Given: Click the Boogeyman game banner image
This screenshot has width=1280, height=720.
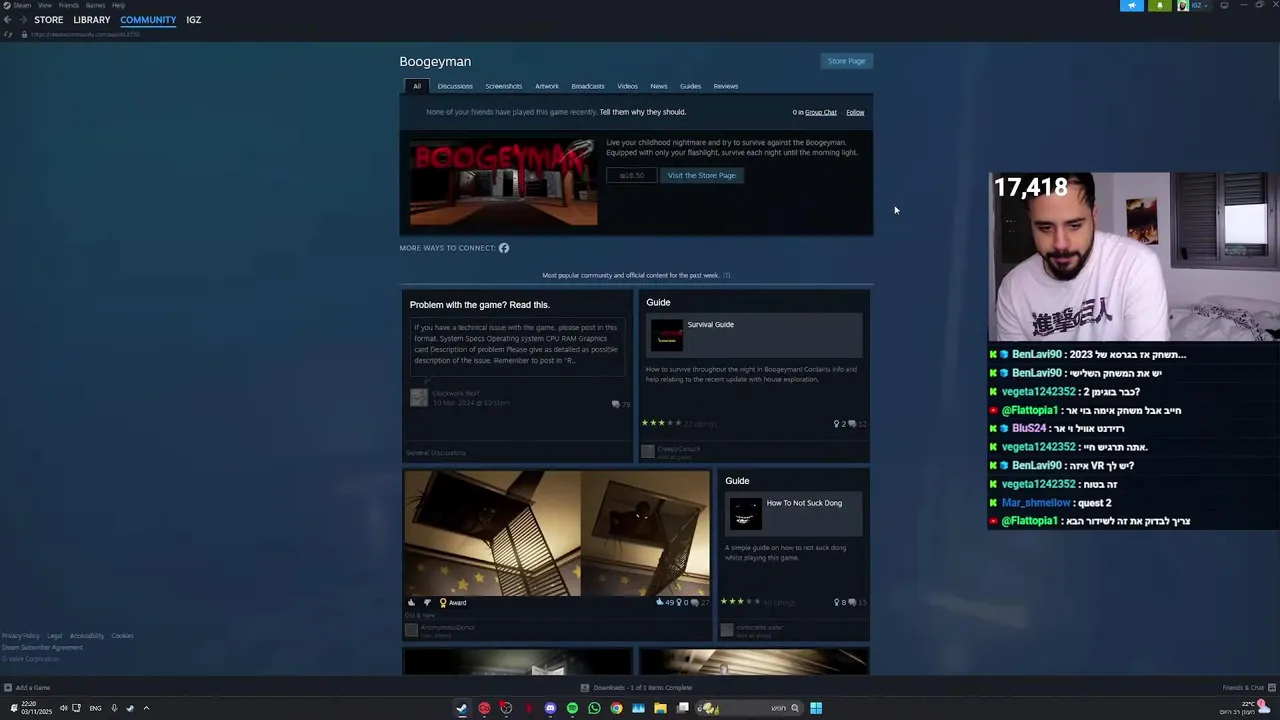Looking at the screenshot, I should [504, 183].
